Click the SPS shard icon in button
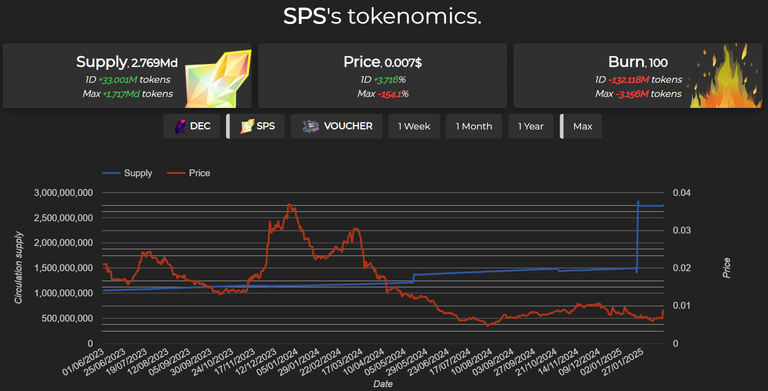Screen dimensions: 768x391 (246, 126)
